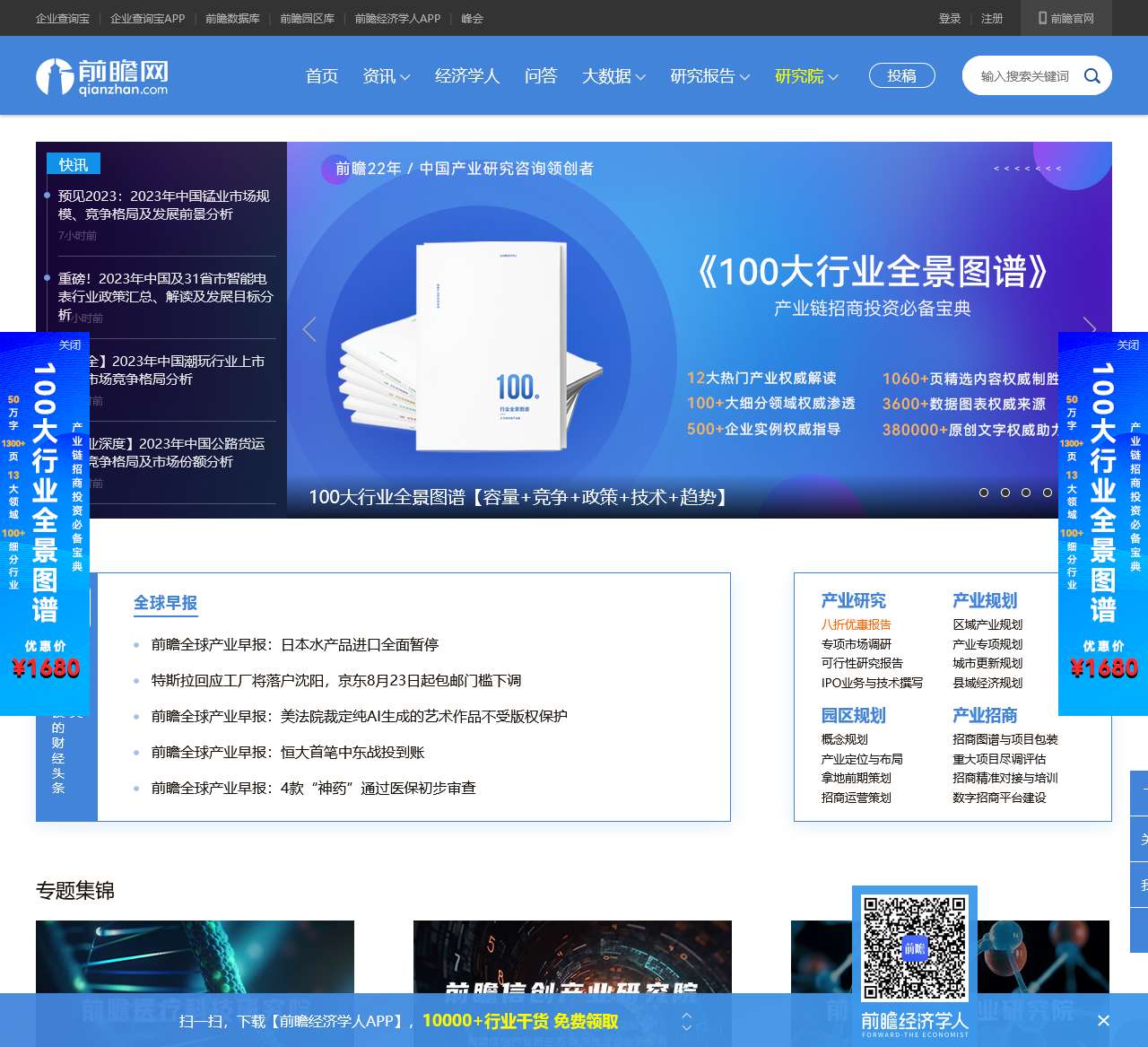Open the first 专题集锦 thumbnail
This screenshot has height=1047, width=1148.
tap(195, 956)
